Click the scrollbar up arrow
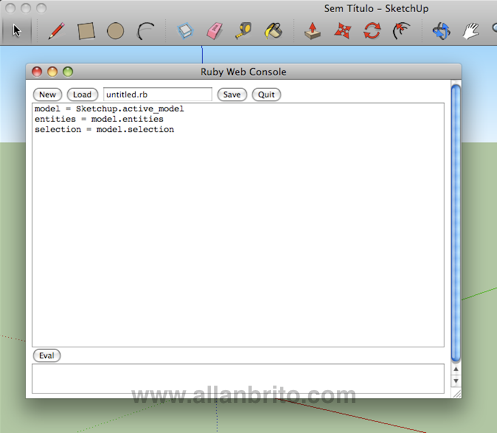The height and width of the screenshot is (433, 497). coord(456,369)
